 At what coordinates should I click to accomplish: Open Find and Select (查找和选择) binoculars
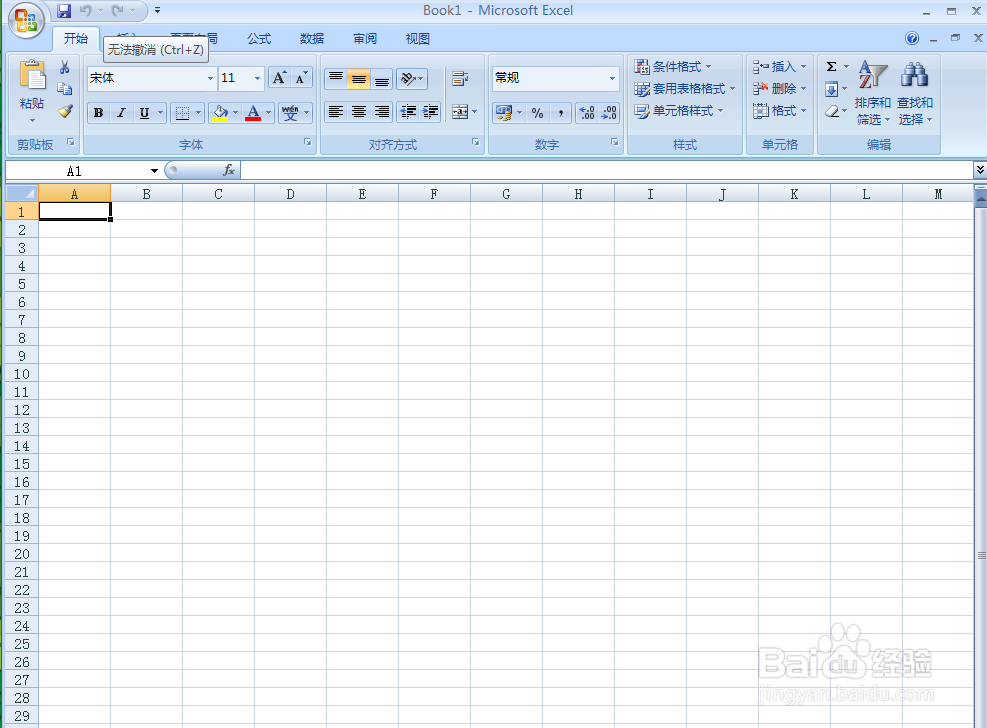pyautogui.click(x=915, y=92)
